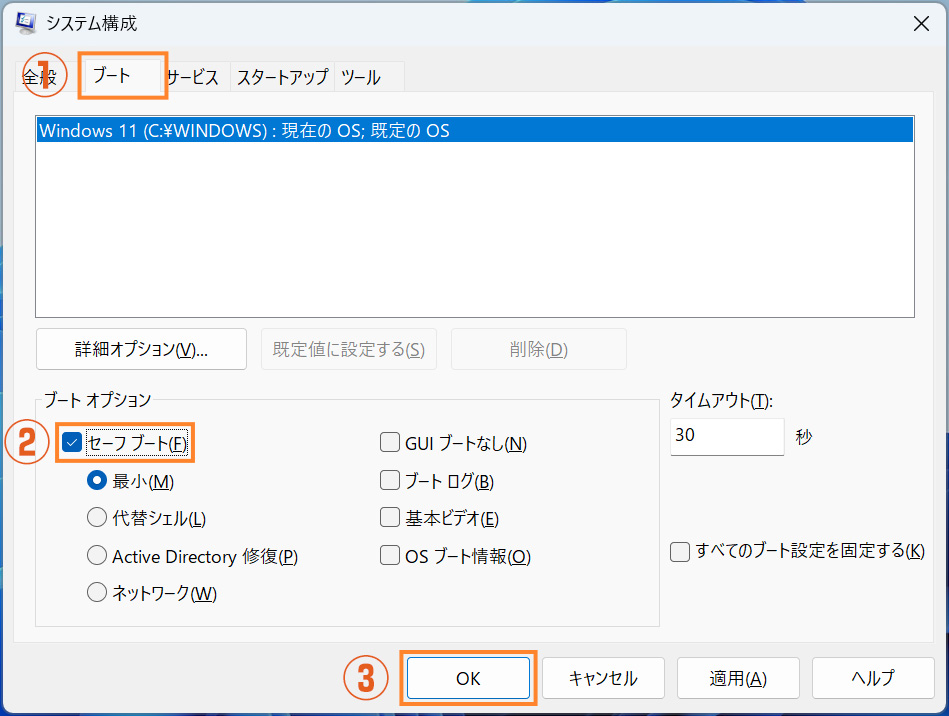Select the ネットワーク(W) radio option
Screen dimensions: 949x716
pyautogui.click(x=97, y=593)
